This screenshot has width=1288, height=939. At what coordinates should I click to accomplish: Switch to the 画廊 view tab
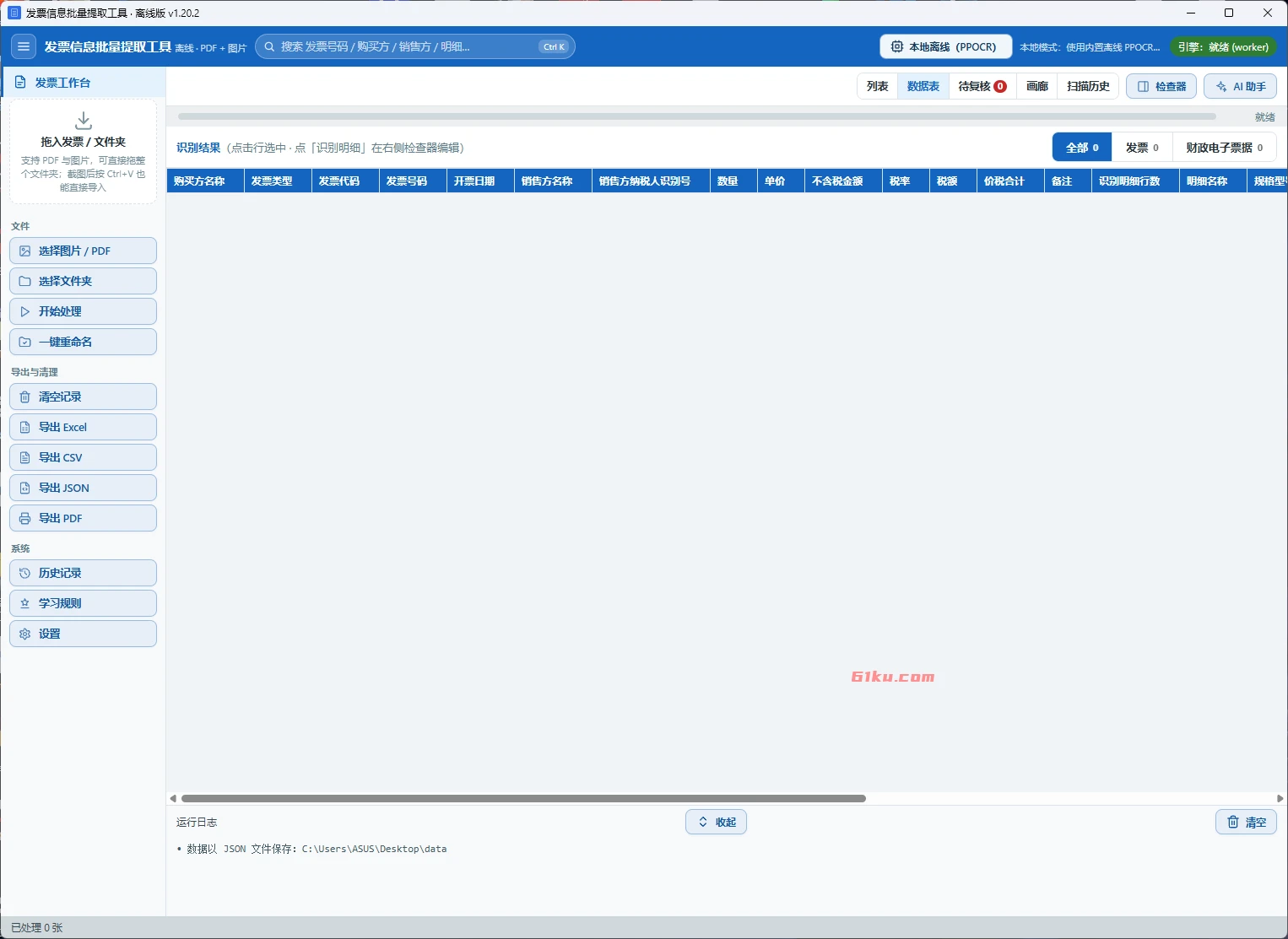(x=1037, y=87)
